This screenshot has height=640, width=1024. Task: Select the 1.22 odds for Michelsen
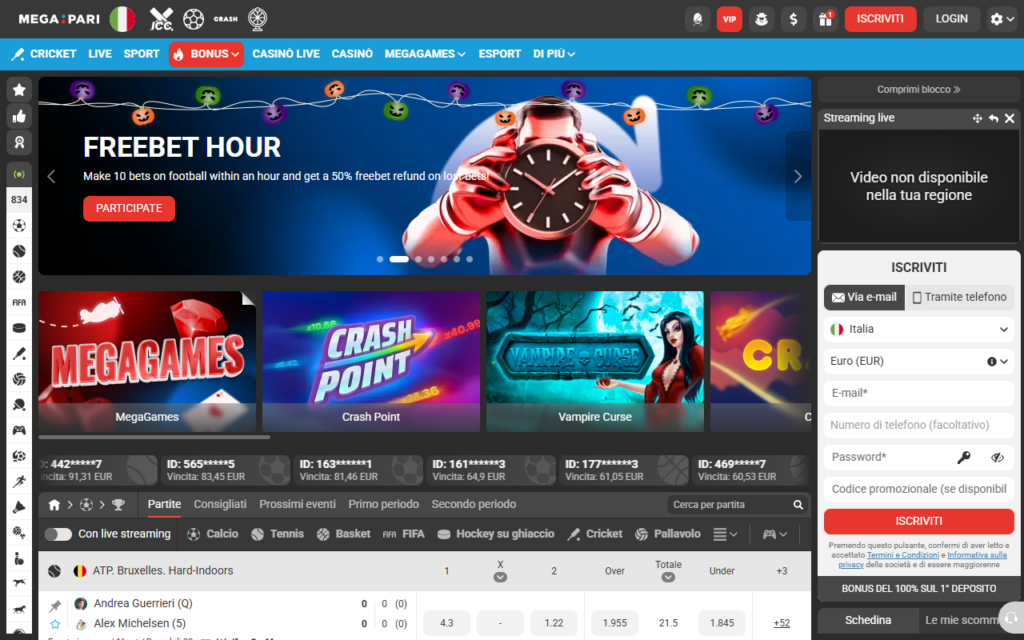click(x=554, y=623)
